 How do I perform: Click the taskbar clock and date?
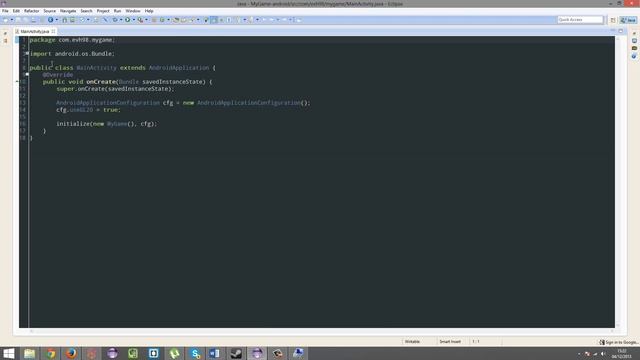622,353
